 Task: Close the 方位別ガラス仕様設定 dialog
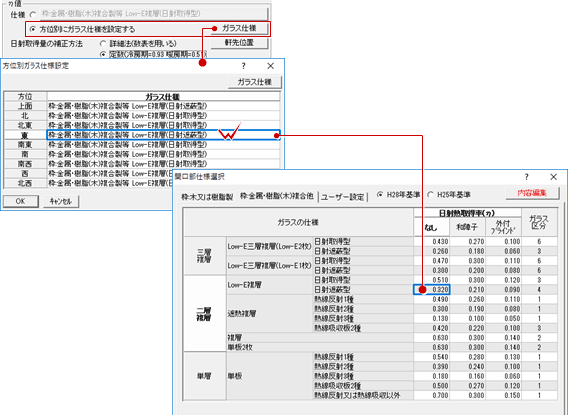[x=270, y=66]
